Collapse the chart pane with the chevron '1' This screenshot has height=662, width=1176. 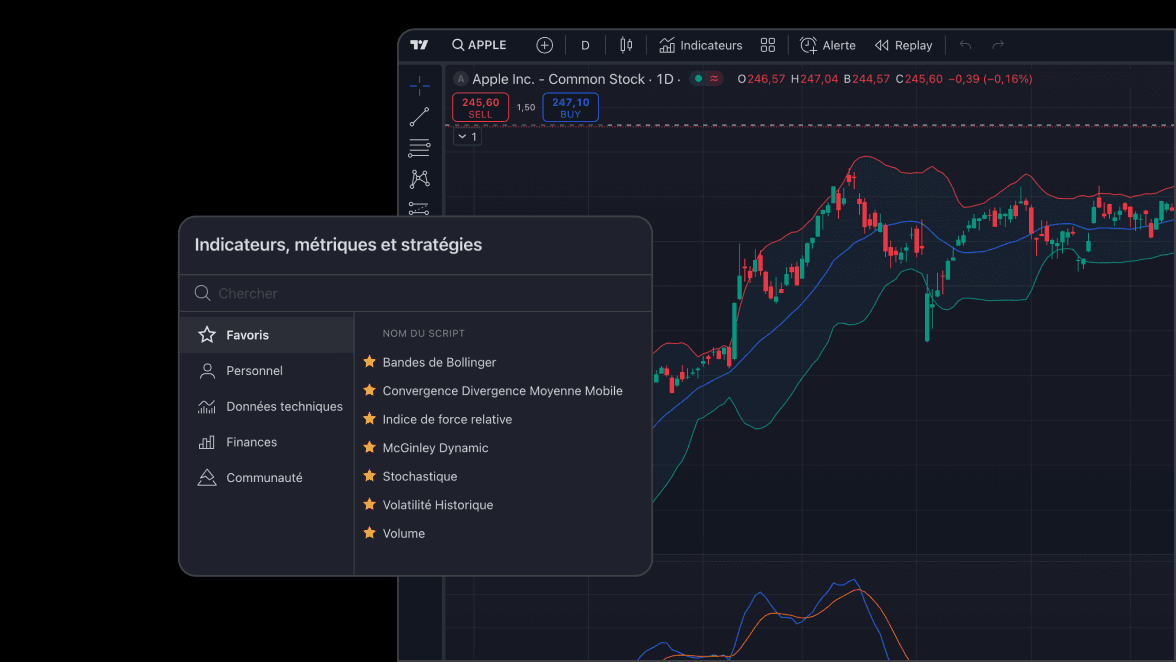[x=466, y=135]
